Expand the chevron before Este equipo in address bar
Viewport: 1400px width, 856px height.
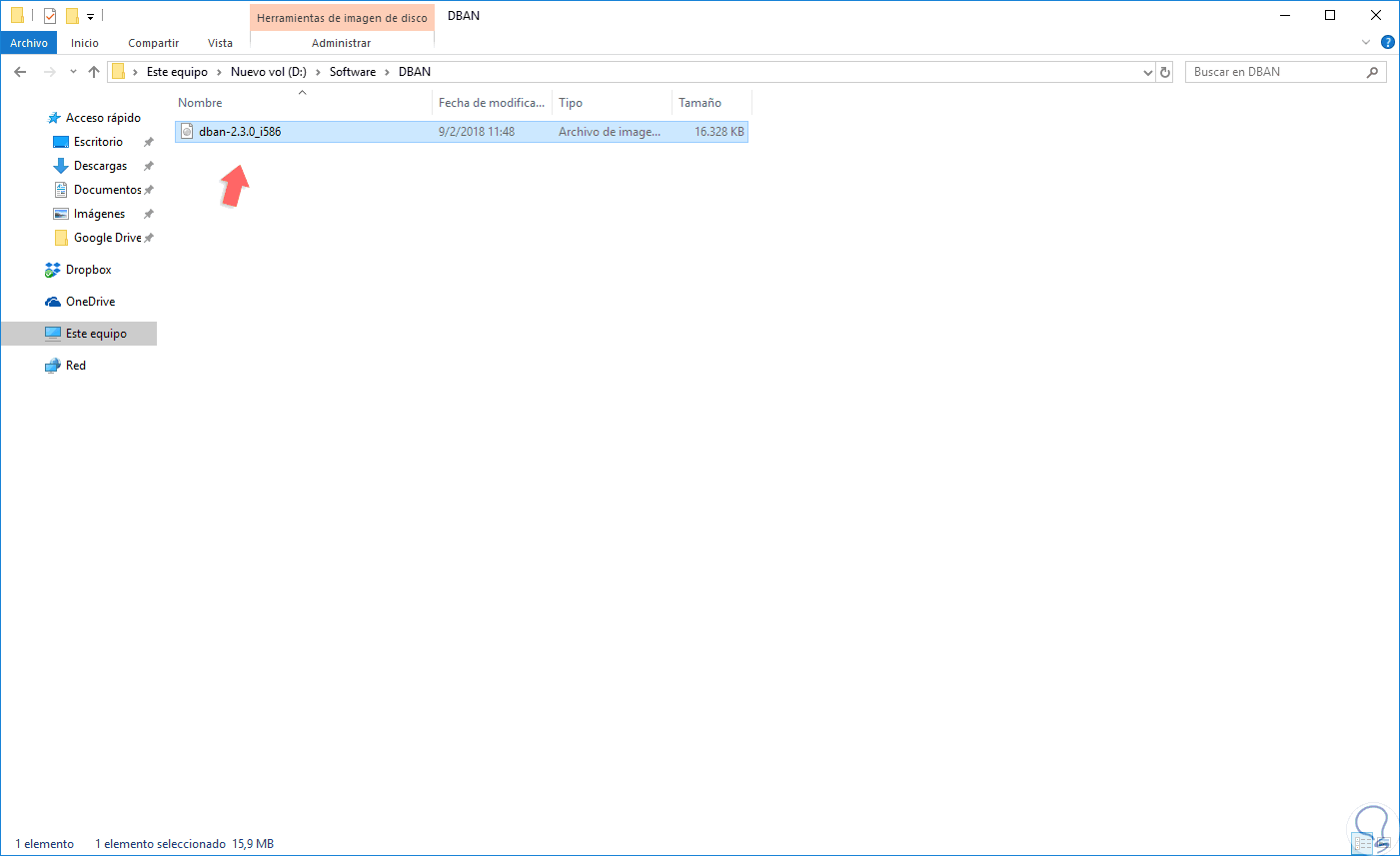(x=135, y=72)
